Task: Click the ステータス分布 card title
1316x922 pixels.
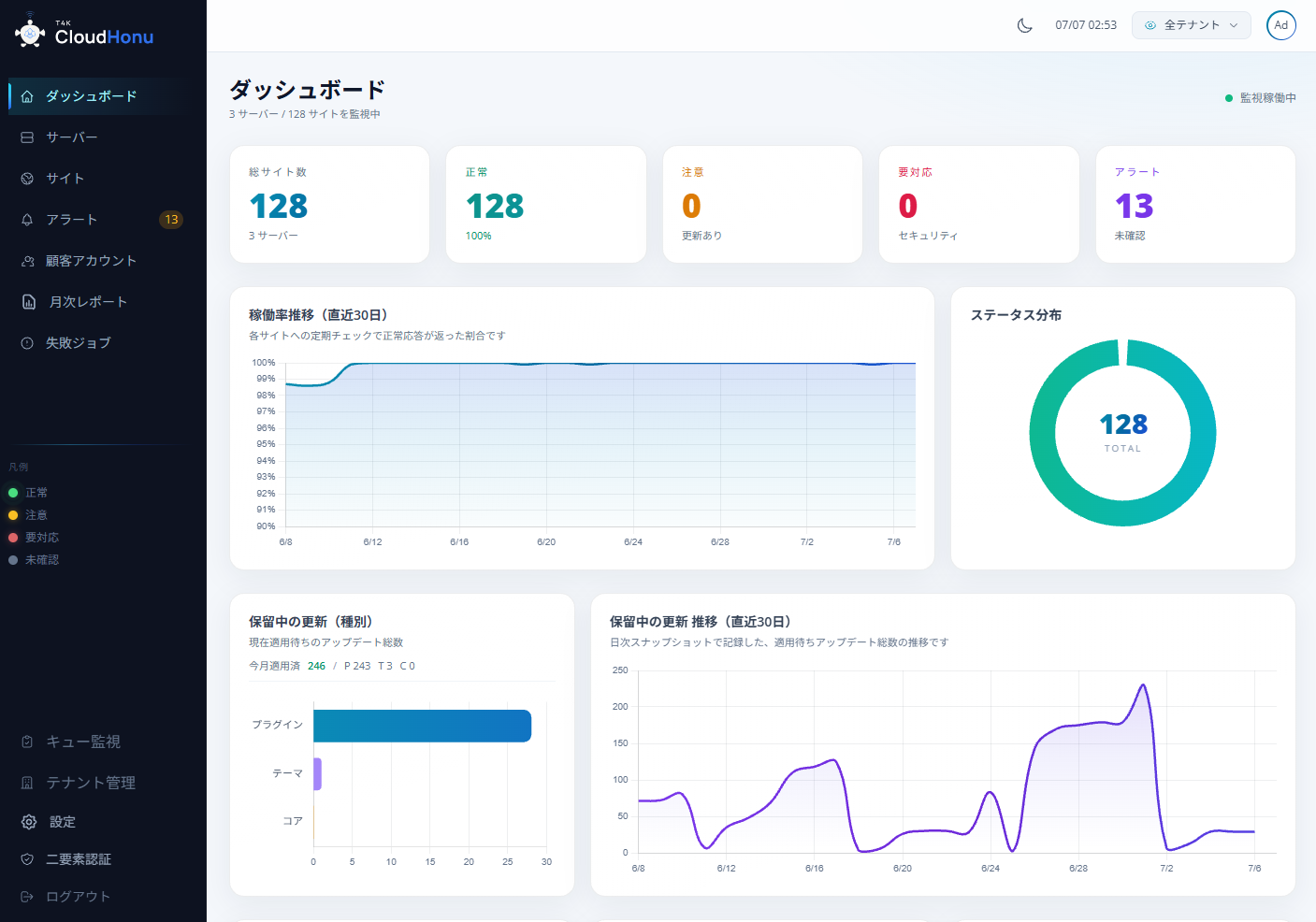Action: [x=1016, y=315]
